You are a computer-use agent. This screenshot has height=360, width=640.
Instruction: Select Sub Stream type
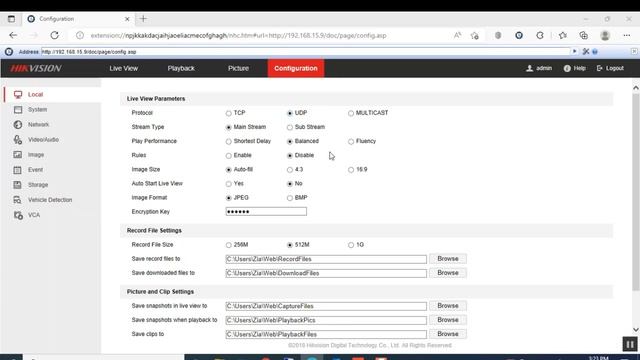point(290,127)
